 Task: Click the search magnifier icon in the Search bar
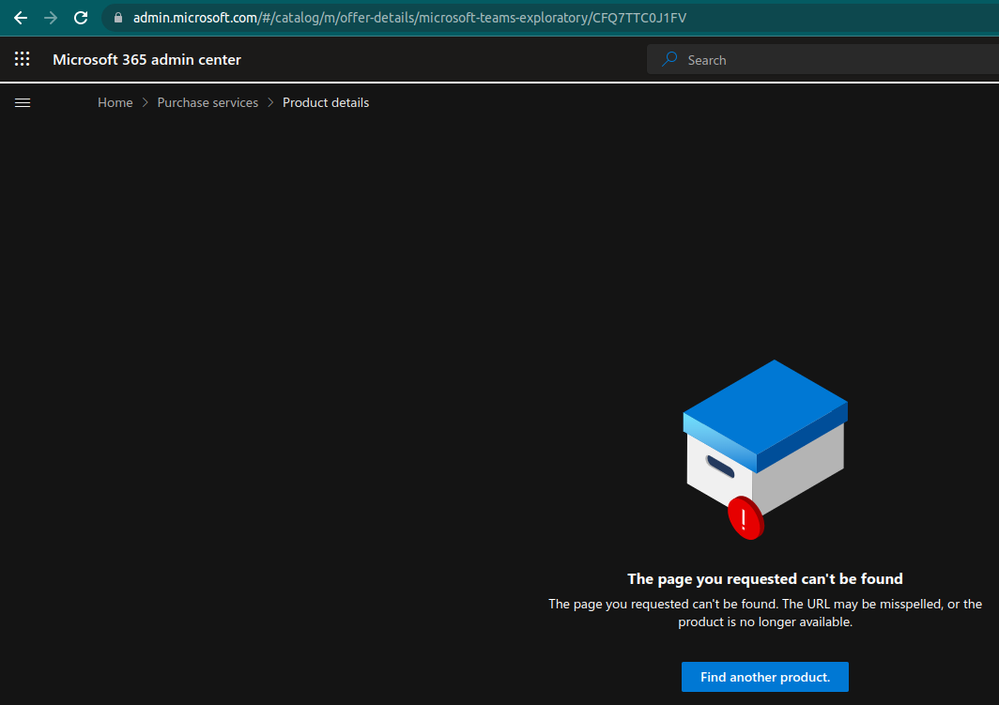[x=672, y=59]
